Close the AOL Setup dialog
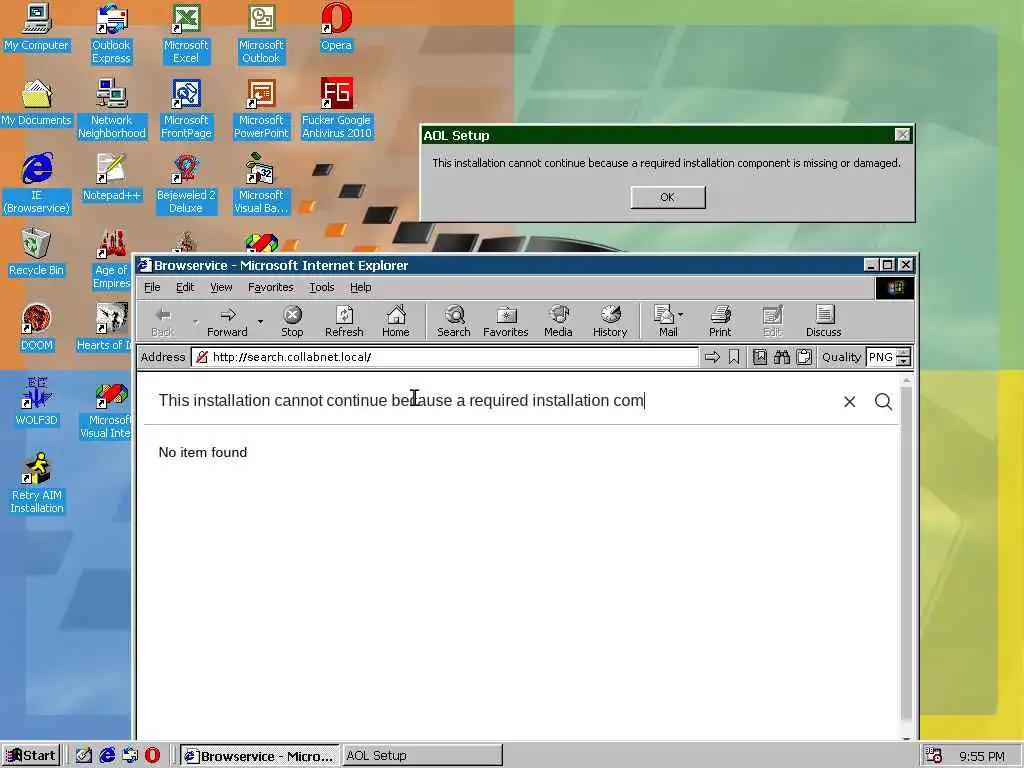The width and height of the screenshot is (1024, 768). (903, 135)
